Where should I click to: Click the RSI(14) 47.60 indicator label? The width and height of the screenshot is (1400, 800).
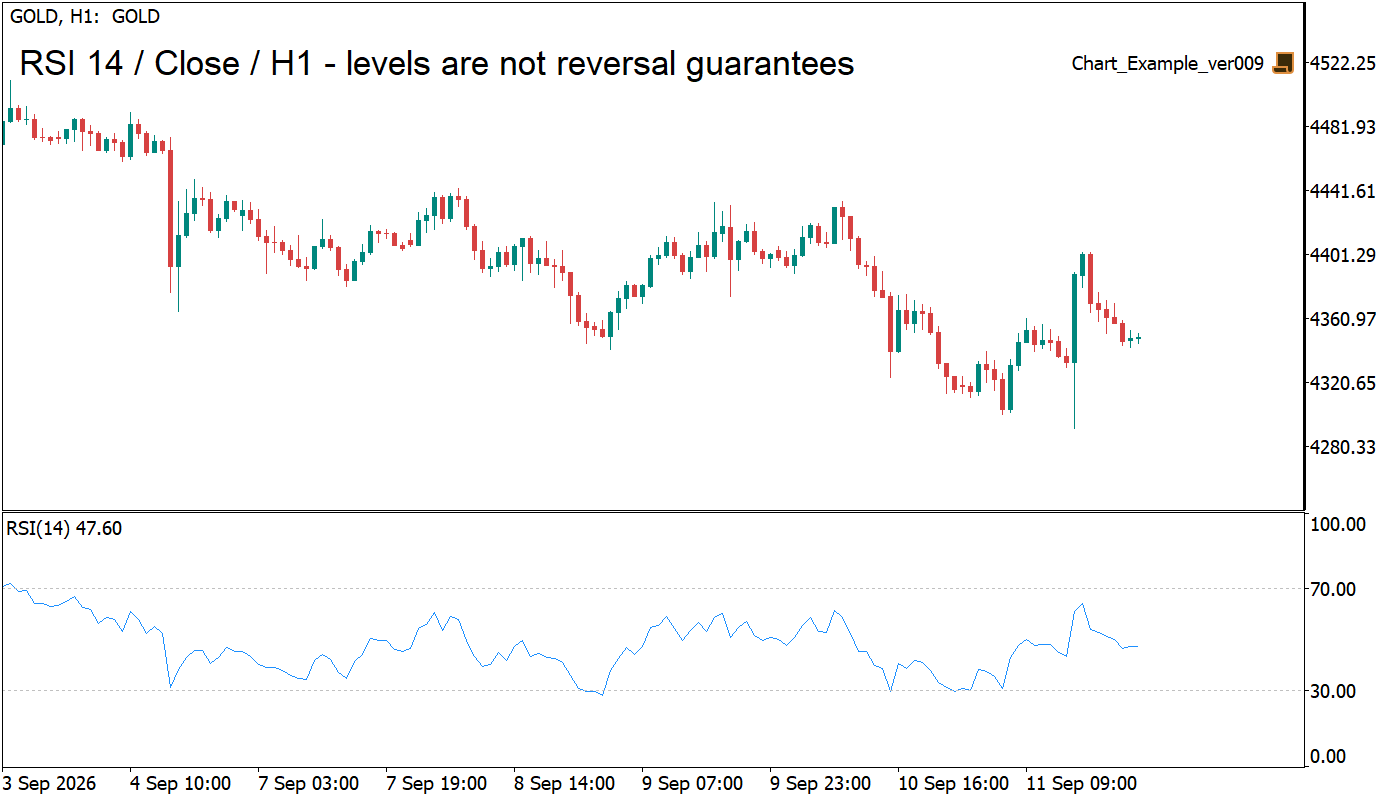[x=65, y=528]
